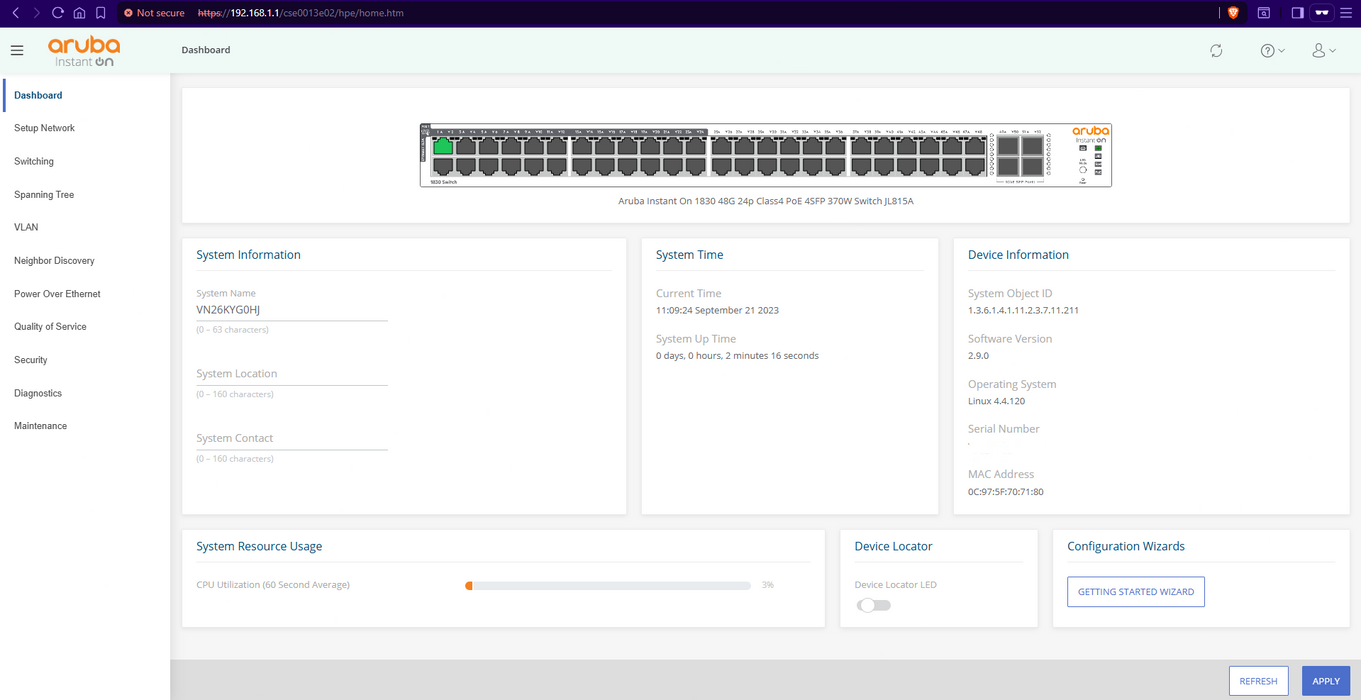Select SFP port 52 on the switch image
This screenshot has height=700, width=1361.
click(x=1032, y=167)
